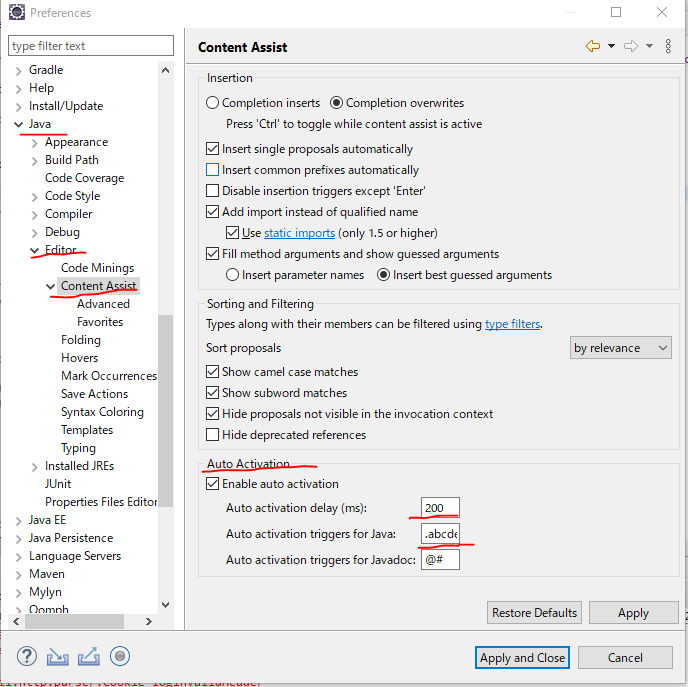Click the Preferences window app icon
Image resolution: width=688 pixels, height=687 pixels.
(x=17, y=12)
